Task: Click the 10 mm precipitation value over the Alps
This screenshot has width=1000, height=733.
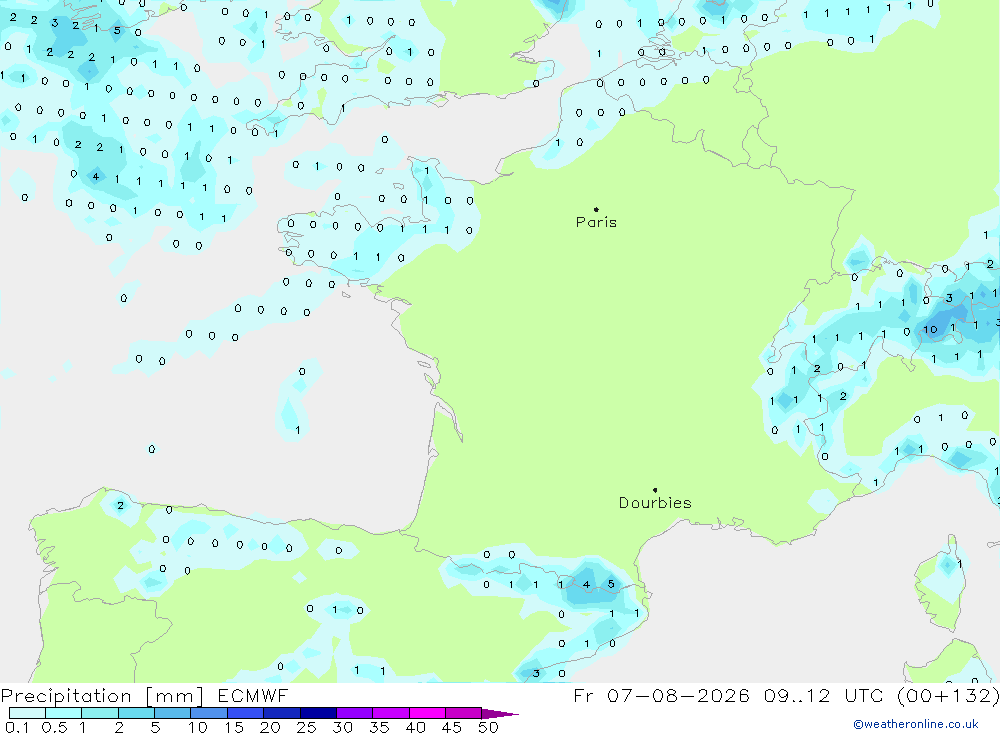Action: tap(930, 330)
